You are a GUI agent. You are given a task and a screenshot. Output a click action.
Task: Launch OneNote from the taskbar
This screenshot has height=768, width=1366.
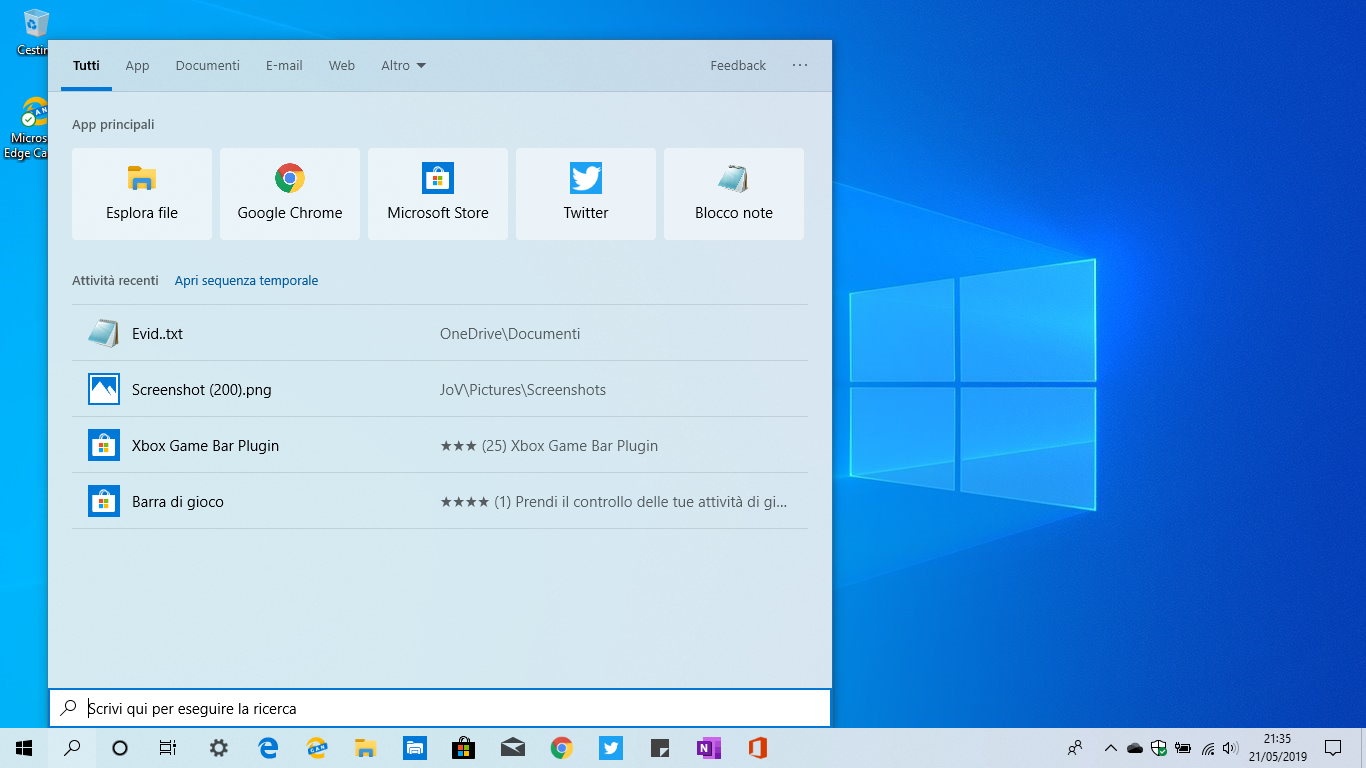pos(709,748)
